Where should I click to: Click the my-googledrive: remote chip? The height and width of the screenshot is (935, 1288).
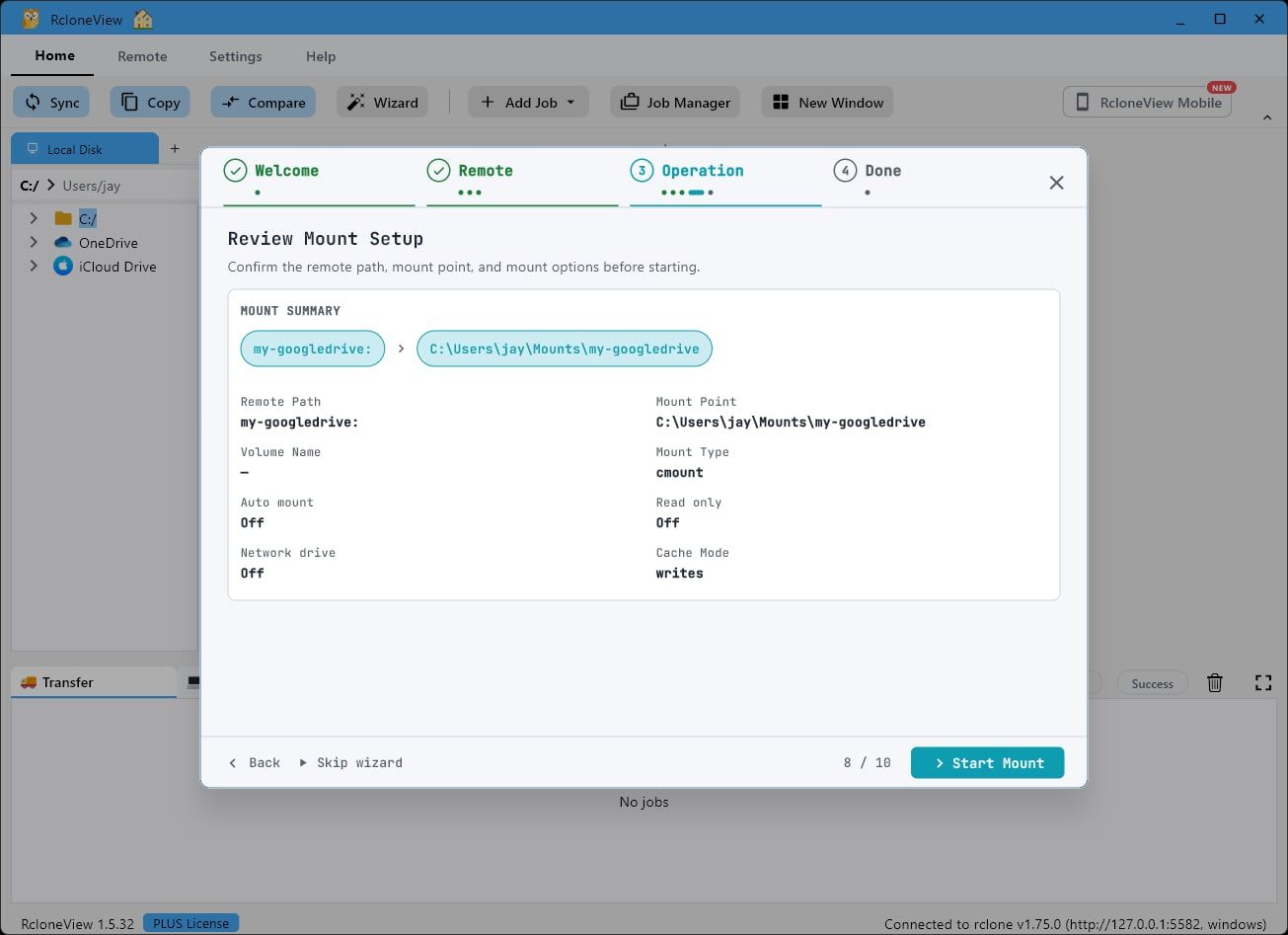[313, 349]
